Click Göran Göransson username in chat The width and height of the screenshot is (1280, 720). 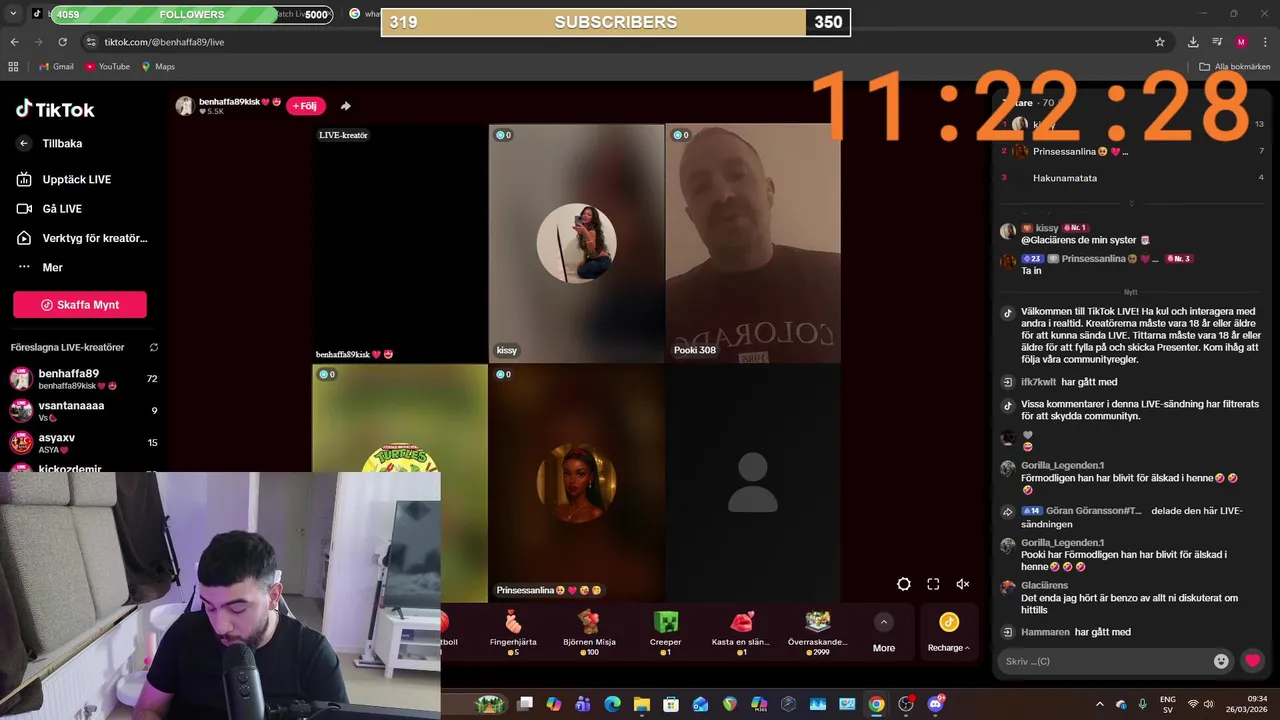point(1094,511)
